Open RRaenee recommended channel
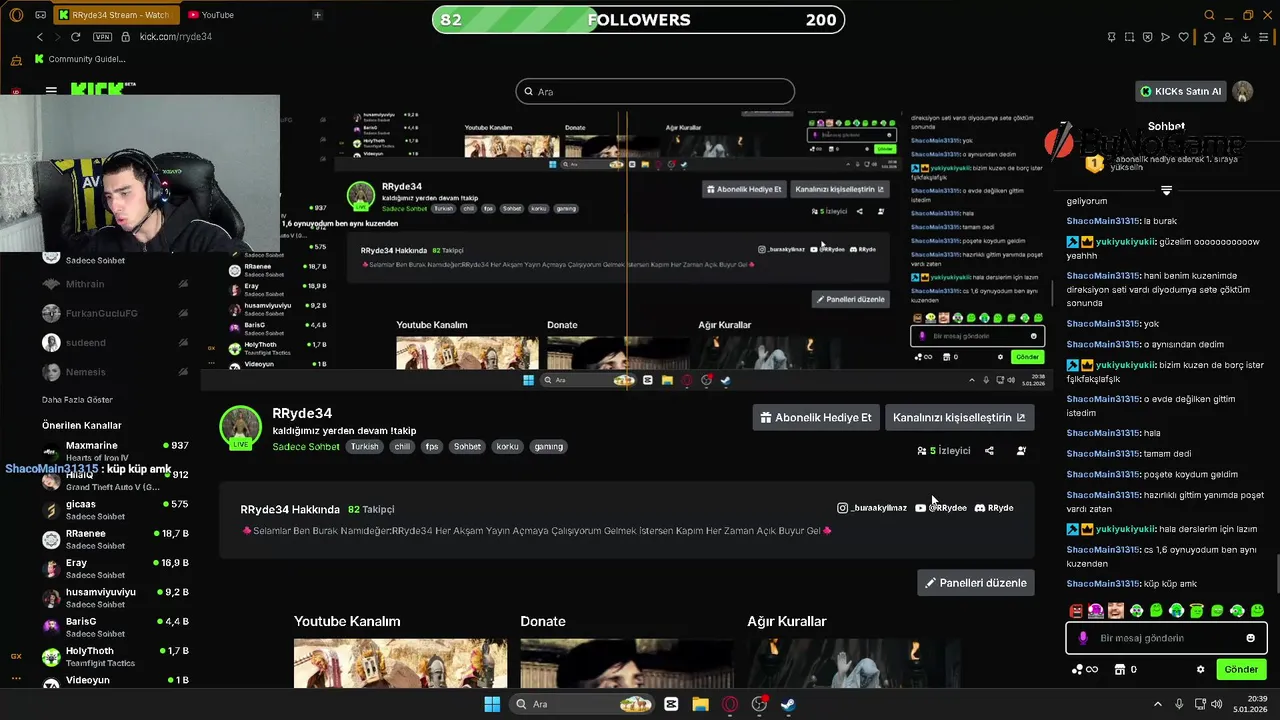This screenshot has height=720, width=1280. (115, 539)
